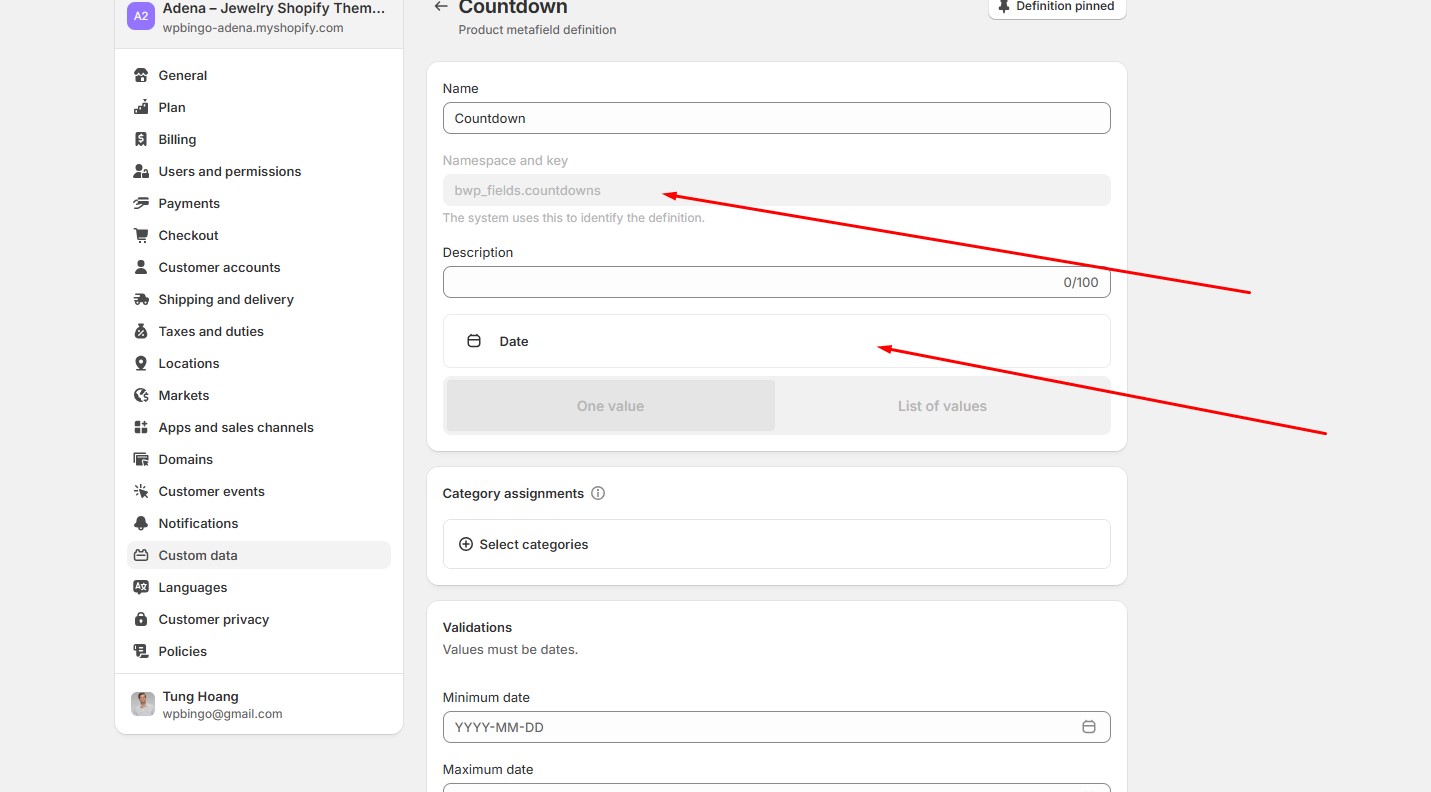The height and width of the screenshot is (792, 1431).
Task: Click the Shipping and delivery truck icon
Action: (141, 299)
